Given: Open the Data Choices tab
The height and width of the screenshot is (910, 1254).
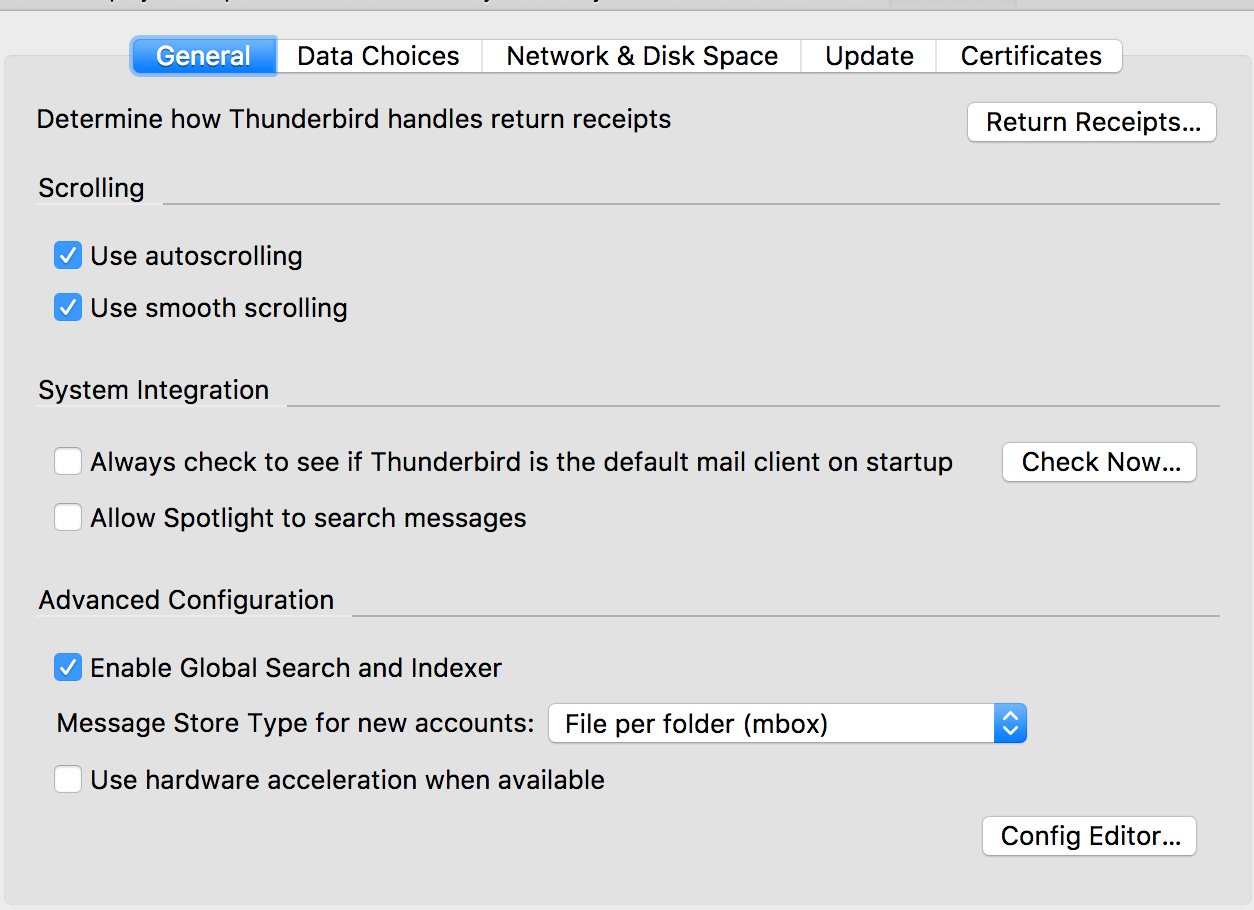Looking at the screenshot, I should point(378,56).
